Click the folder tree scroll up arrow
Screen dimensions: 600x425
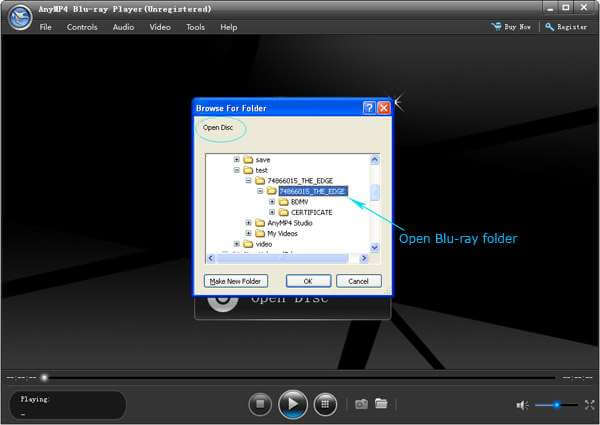tap(375, 159)
